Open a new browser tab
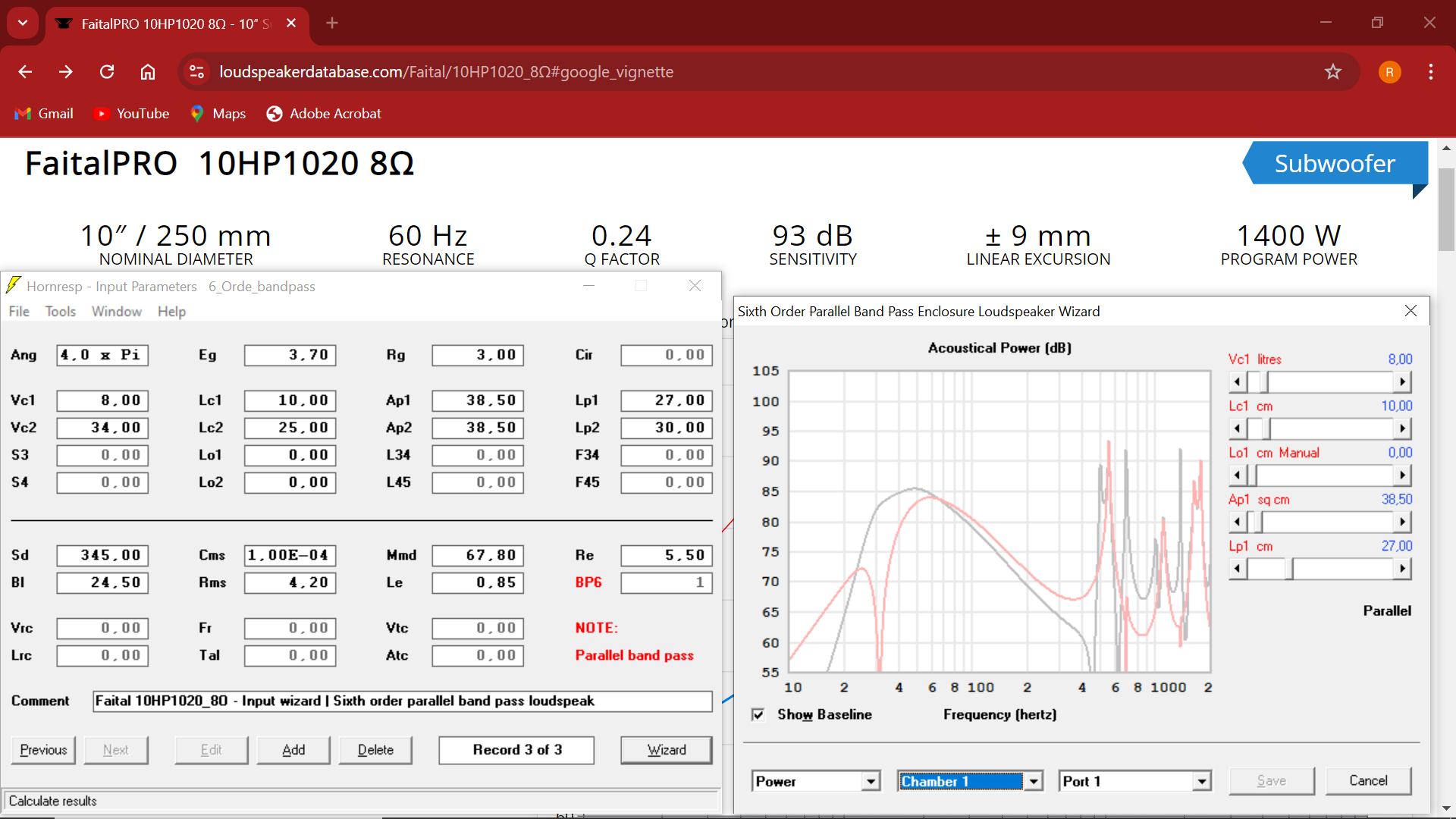Screen dimensions: 1456x819 [x=332, y=24]
